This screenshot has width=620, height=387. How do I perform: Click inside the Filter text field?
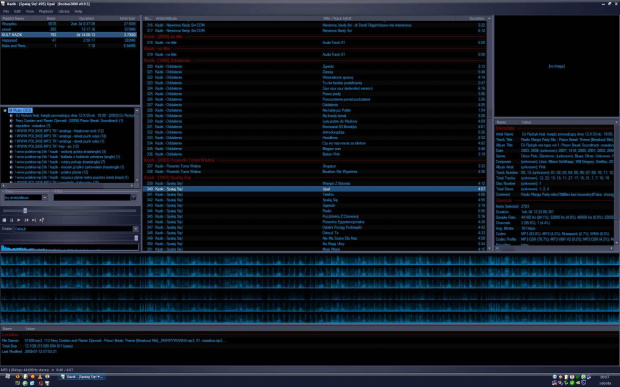[92, 197]
